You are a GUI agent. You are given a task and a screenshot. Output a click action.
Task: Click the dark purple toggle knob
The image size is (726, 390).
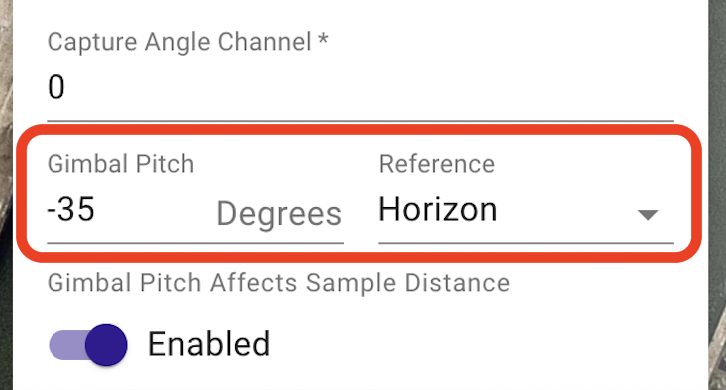106,345
